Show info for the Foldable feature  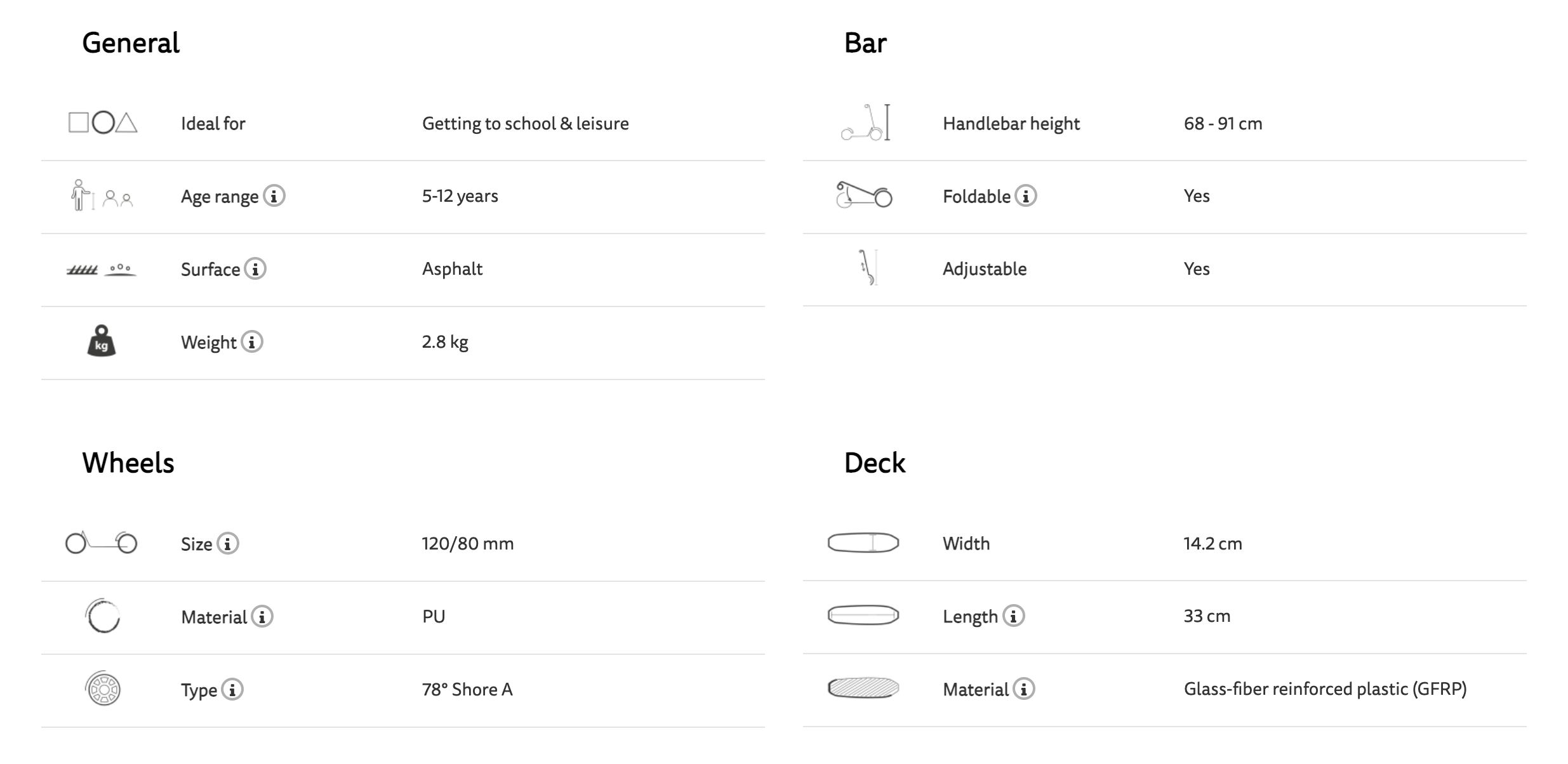coord(1026,195)
